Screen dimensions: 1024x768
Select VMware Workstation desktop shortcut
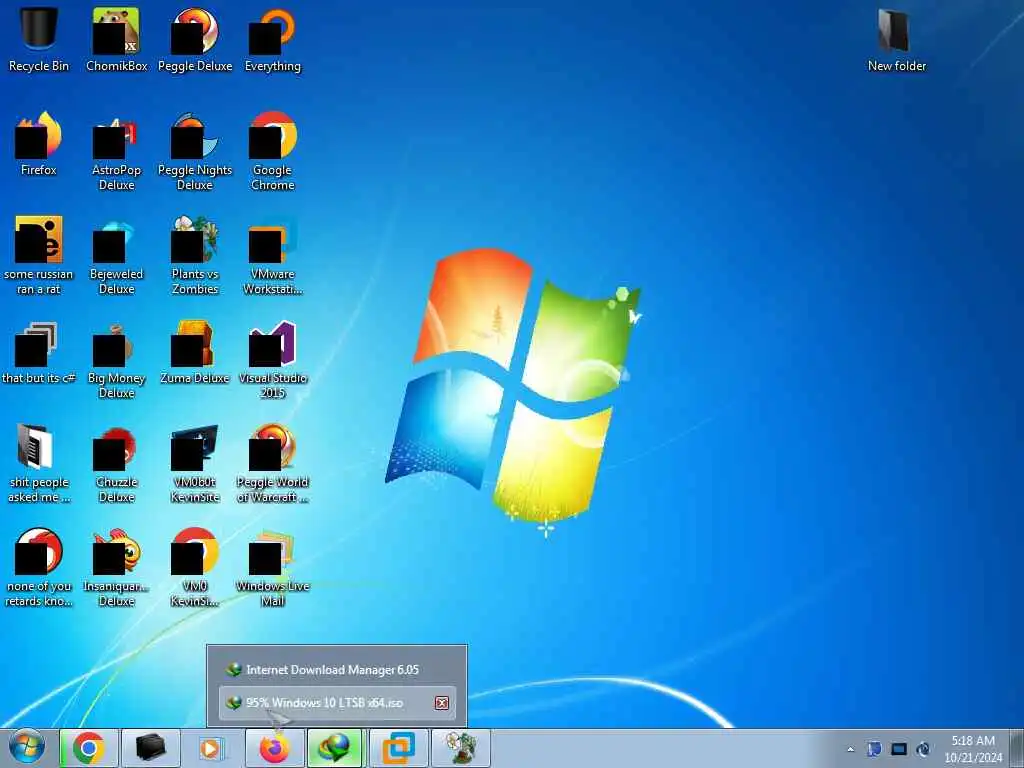(x=272, y=255)
